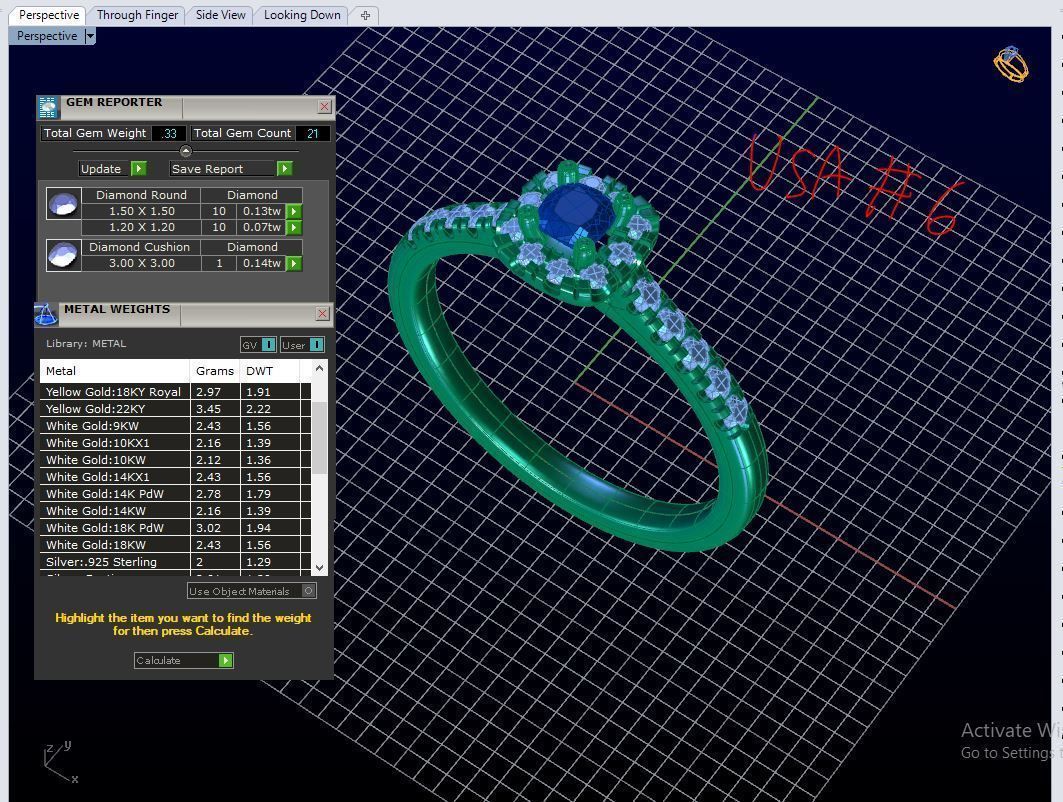Click the Diamond Round gem thumbnail
Viewport: 1063px width, 802px height.
(x=64, y=204)
